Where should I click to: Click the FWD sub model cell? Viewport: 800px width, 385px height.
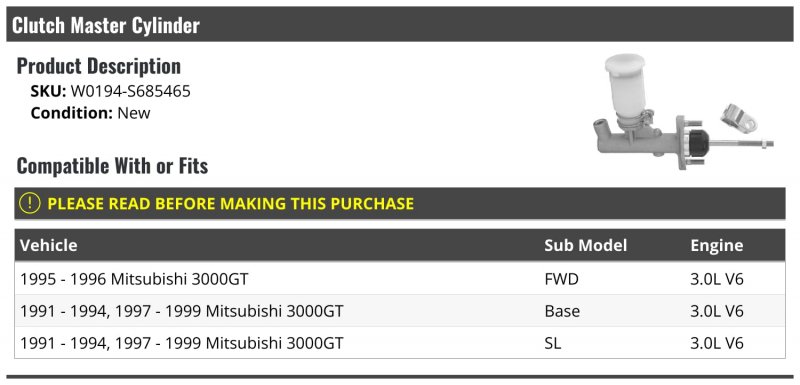click(562, 279)
